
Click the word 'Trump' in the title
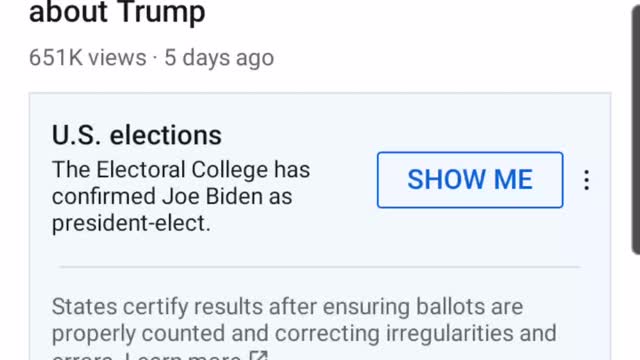coord(162,12)
